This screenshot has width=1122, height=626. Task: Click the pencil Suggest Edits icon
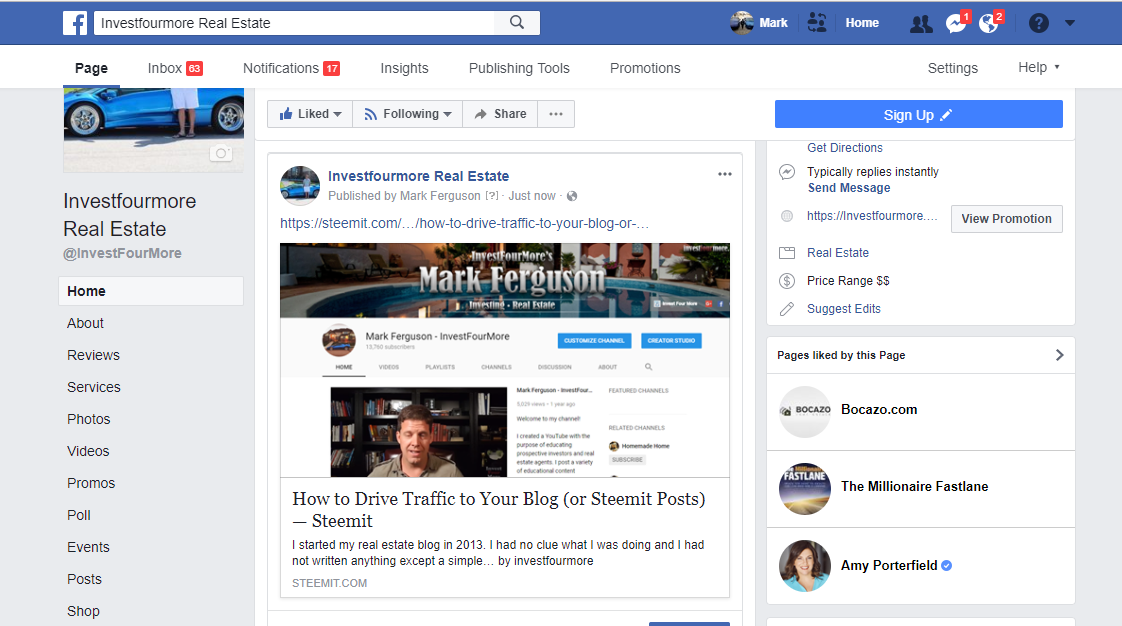click(x=787, y=308)
